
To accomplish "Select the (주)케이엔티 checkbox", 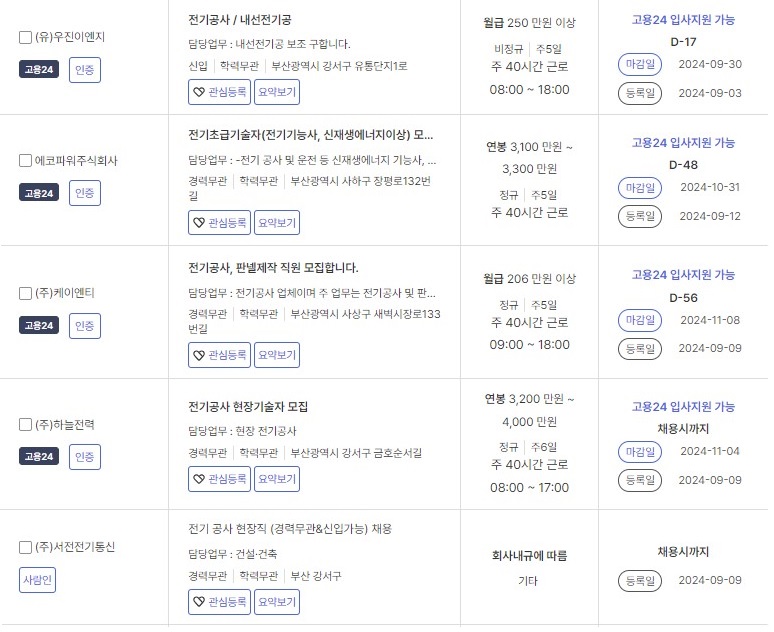I will coord(25,293).
